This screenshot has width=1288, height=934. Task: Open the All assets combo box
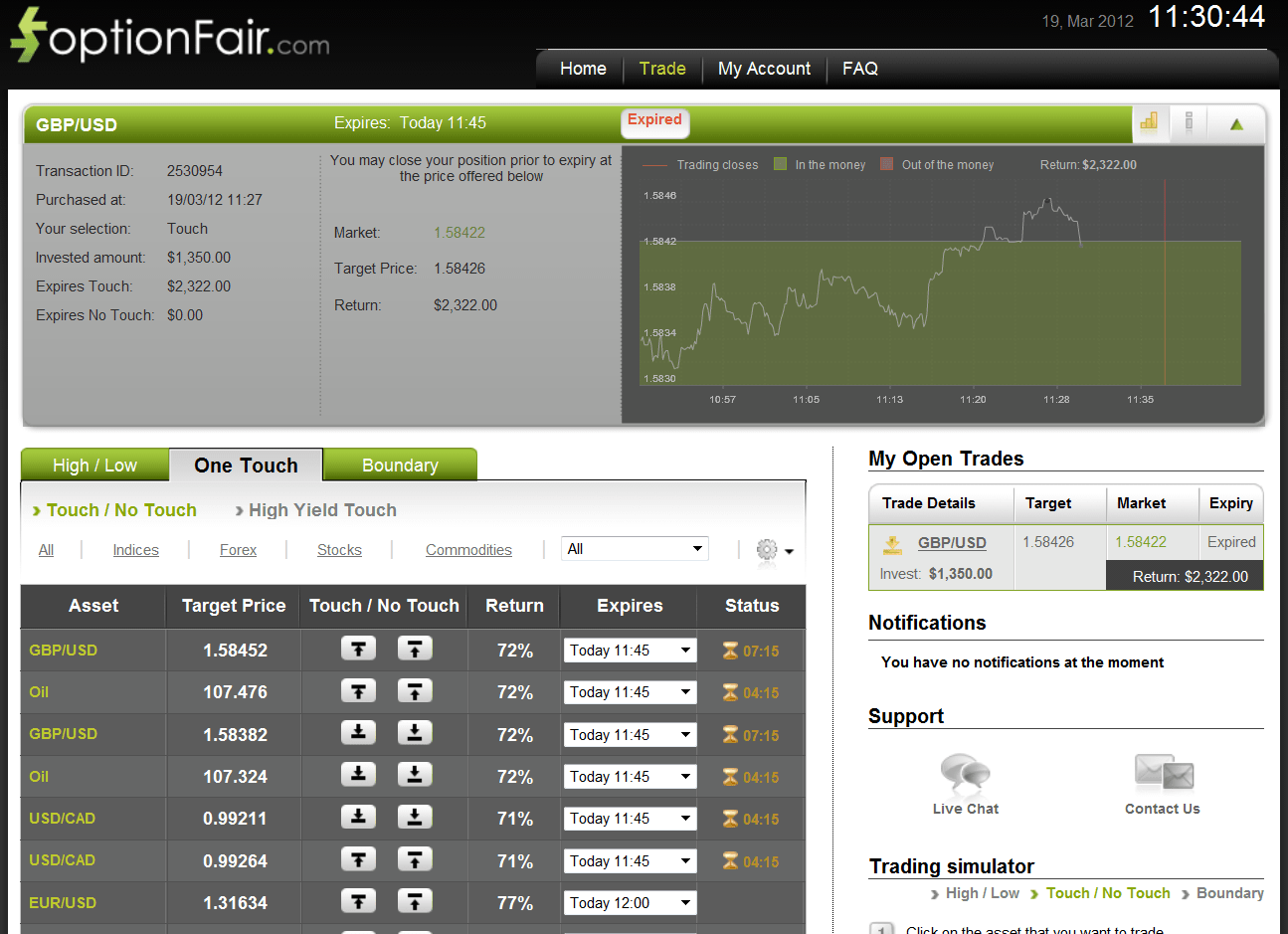pos(635,548)
